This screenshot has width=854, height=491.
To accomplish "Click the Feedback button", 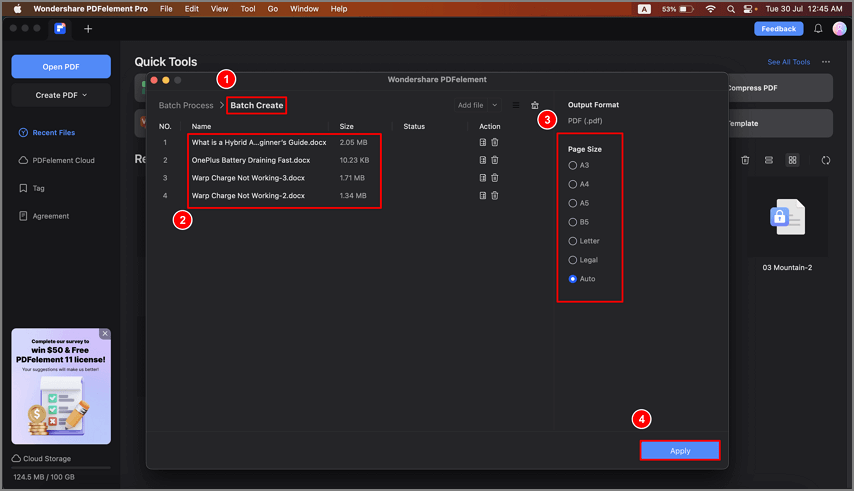I will tap(778, 29).
